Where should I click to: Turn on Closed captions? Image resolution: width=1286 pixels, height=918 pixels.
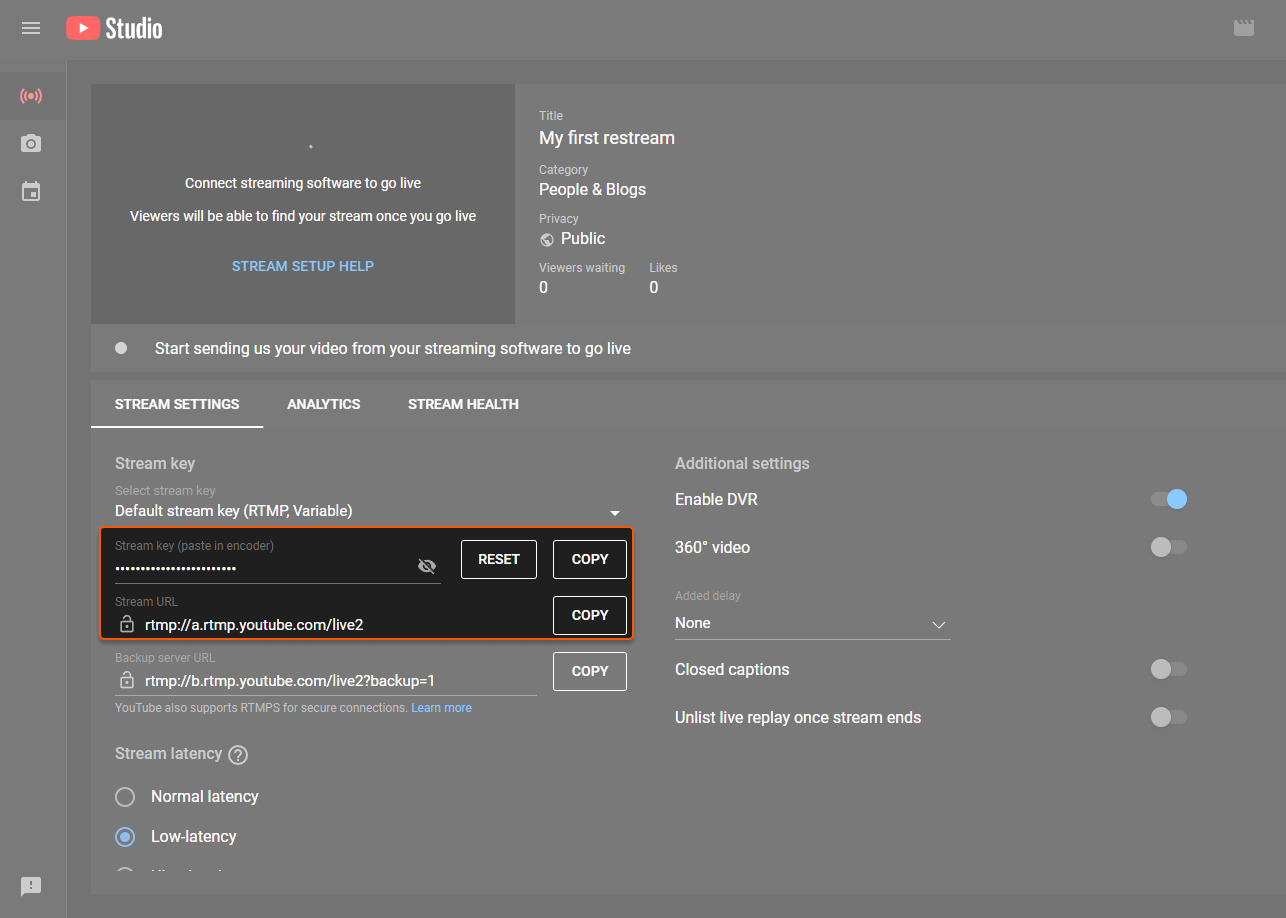(x=1168, y=669)
